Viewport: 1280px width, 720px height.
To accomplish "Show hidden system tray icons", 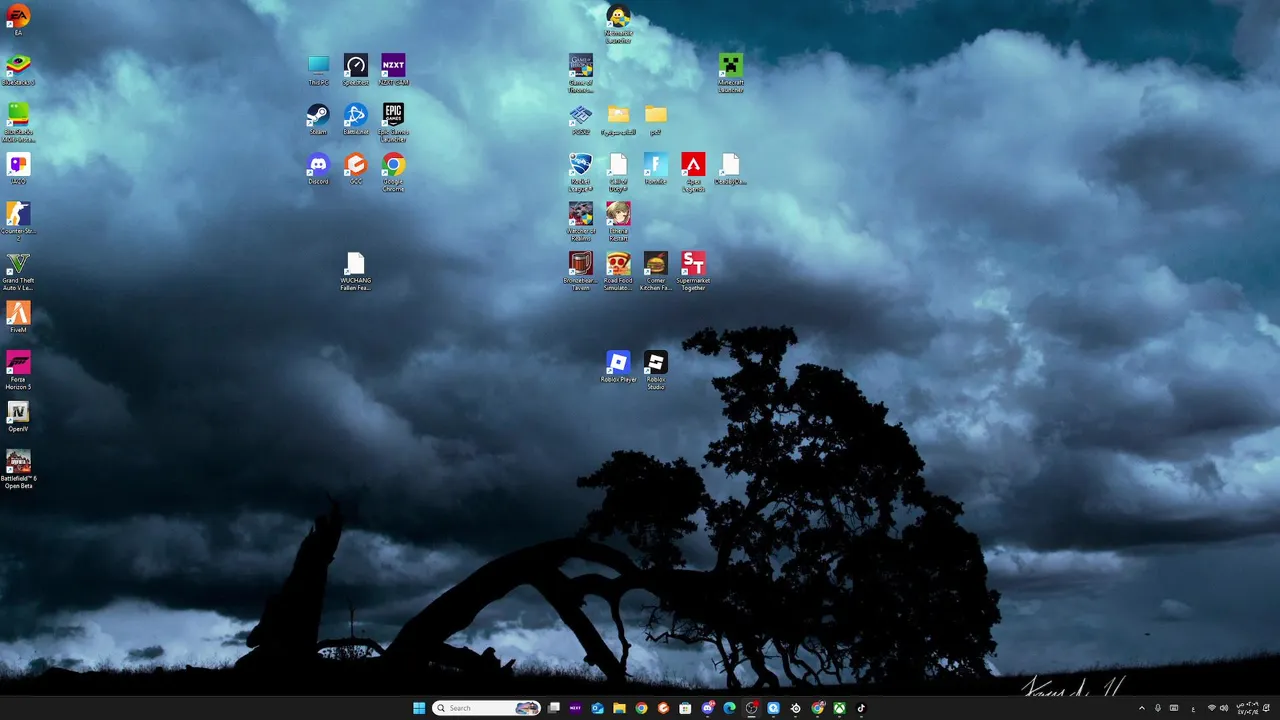I will [x=1142, y=708].
